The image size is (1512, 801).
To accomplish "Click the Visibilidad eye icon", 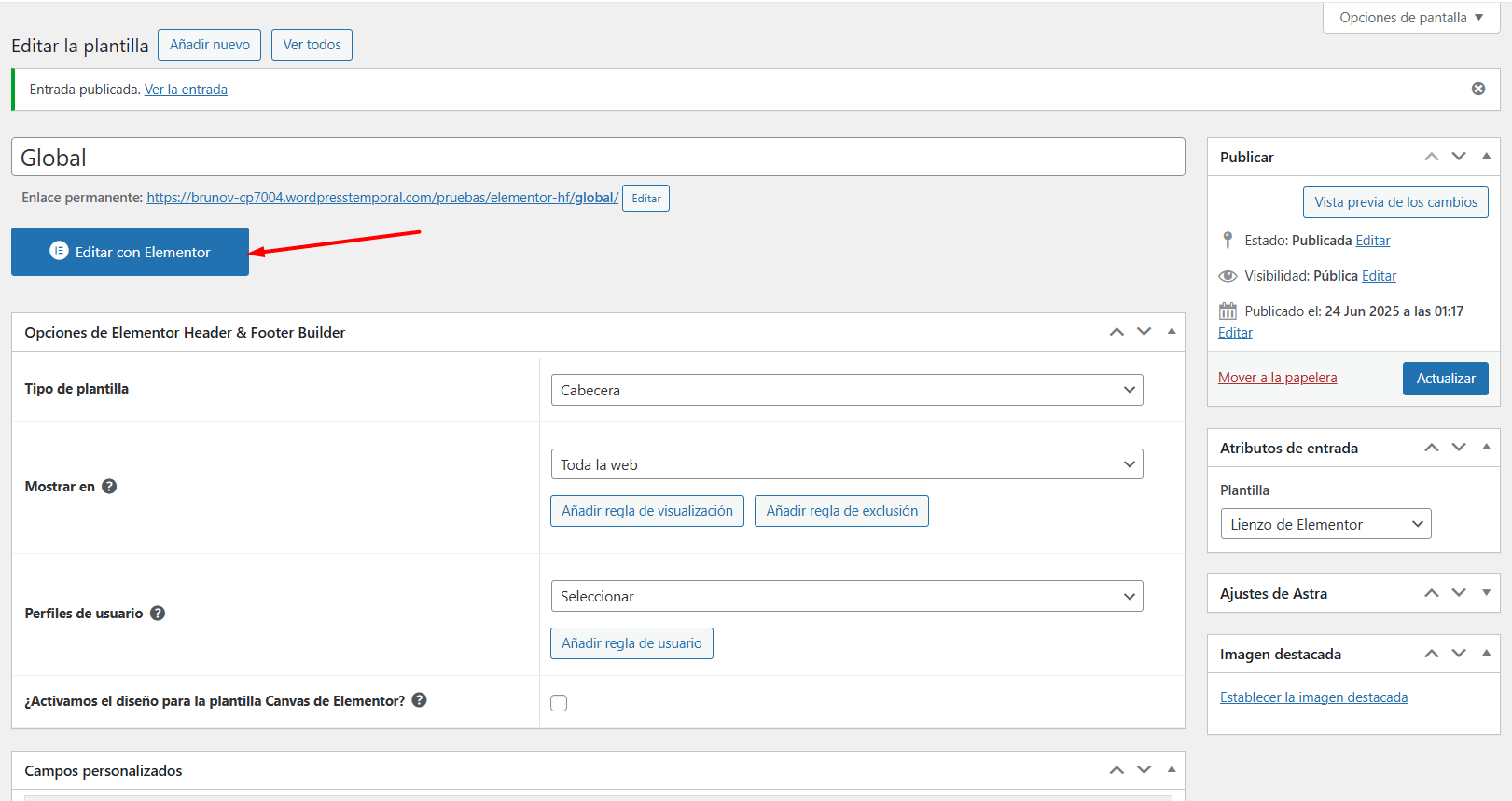I will pos(1228,276).
